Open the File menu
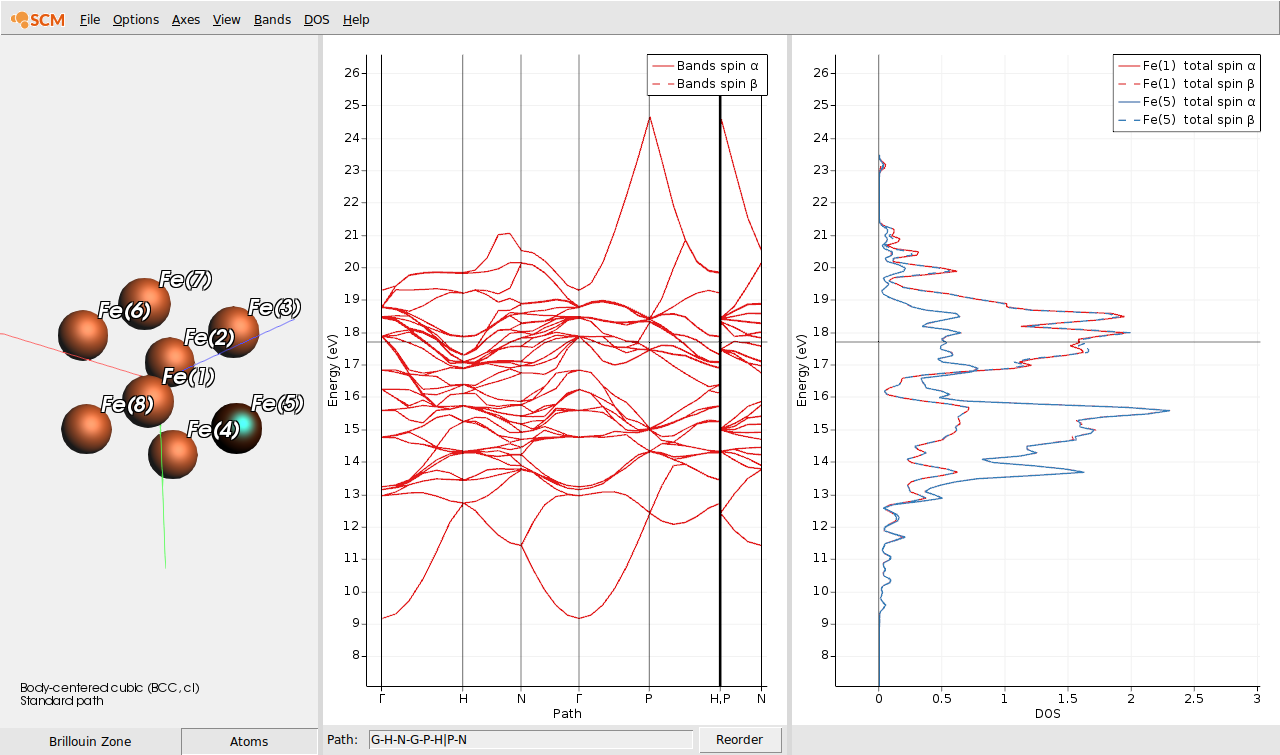 tap(89, 19)
